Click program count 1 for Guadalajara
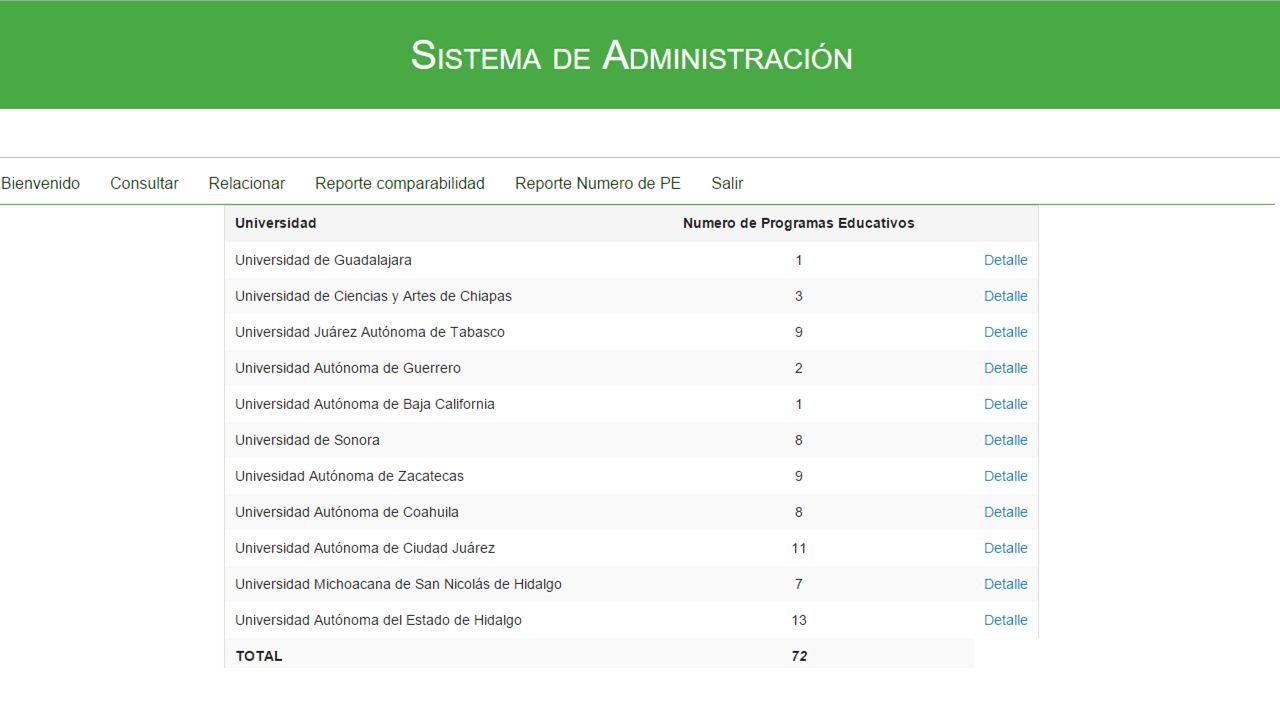1280x720 pixels. coord(799,260)
